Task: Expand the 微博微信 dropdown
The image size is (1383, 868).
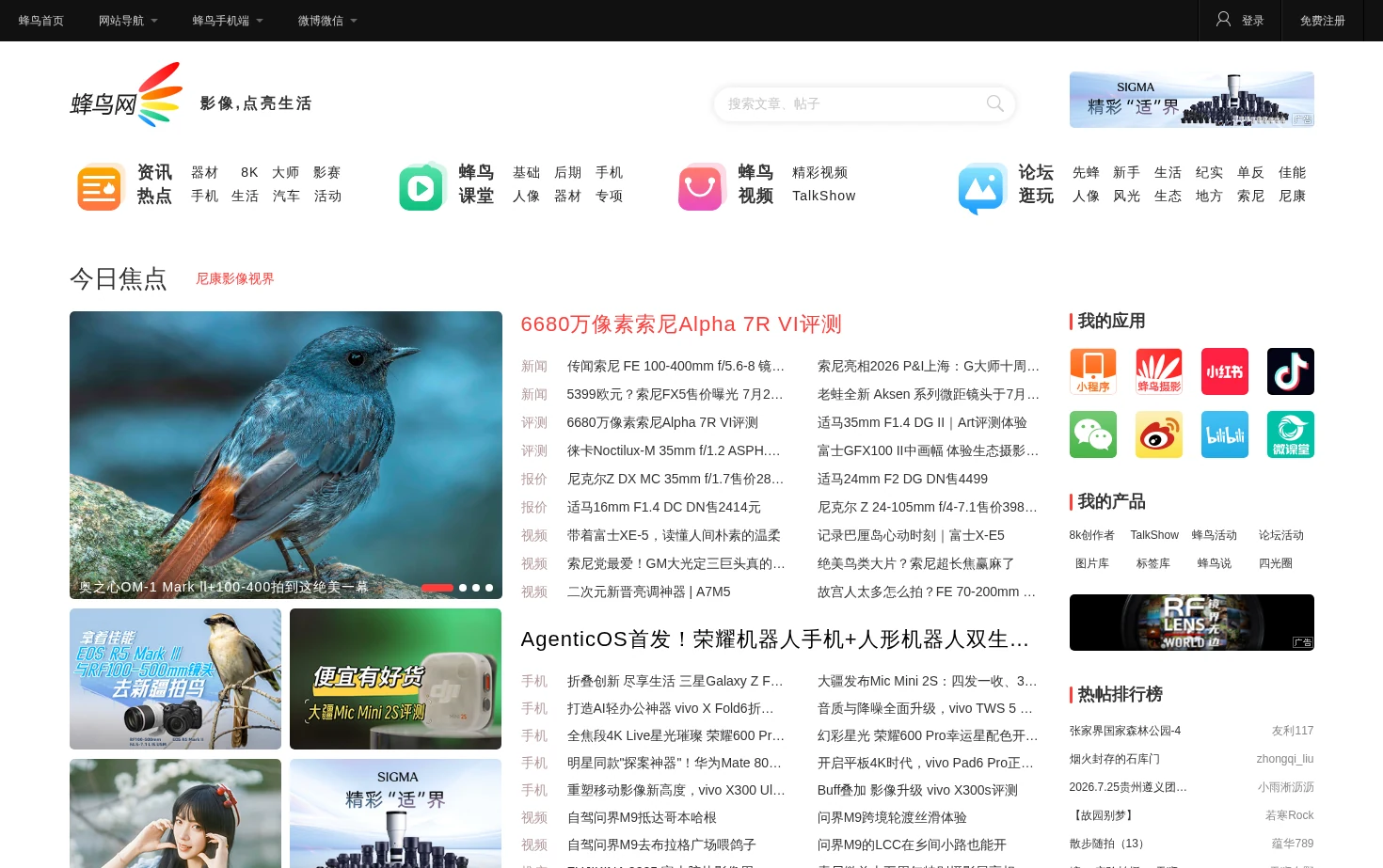Action: (327, 21)
